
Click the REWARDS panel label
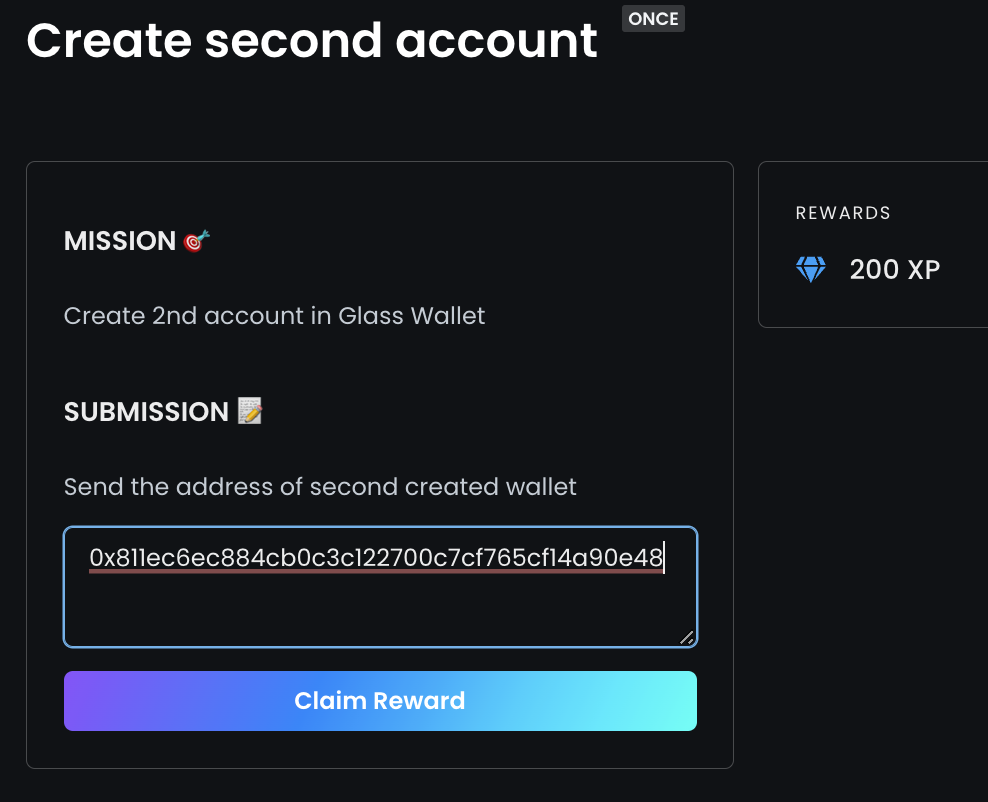point(843,213)
